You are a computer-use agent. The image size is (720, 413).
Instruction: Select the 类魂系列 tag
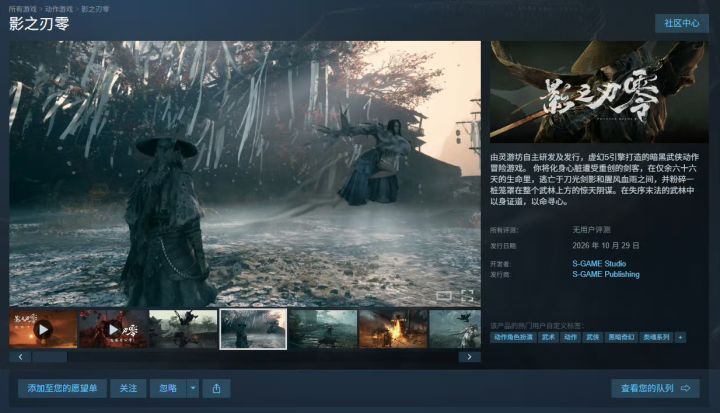(656, 337)
